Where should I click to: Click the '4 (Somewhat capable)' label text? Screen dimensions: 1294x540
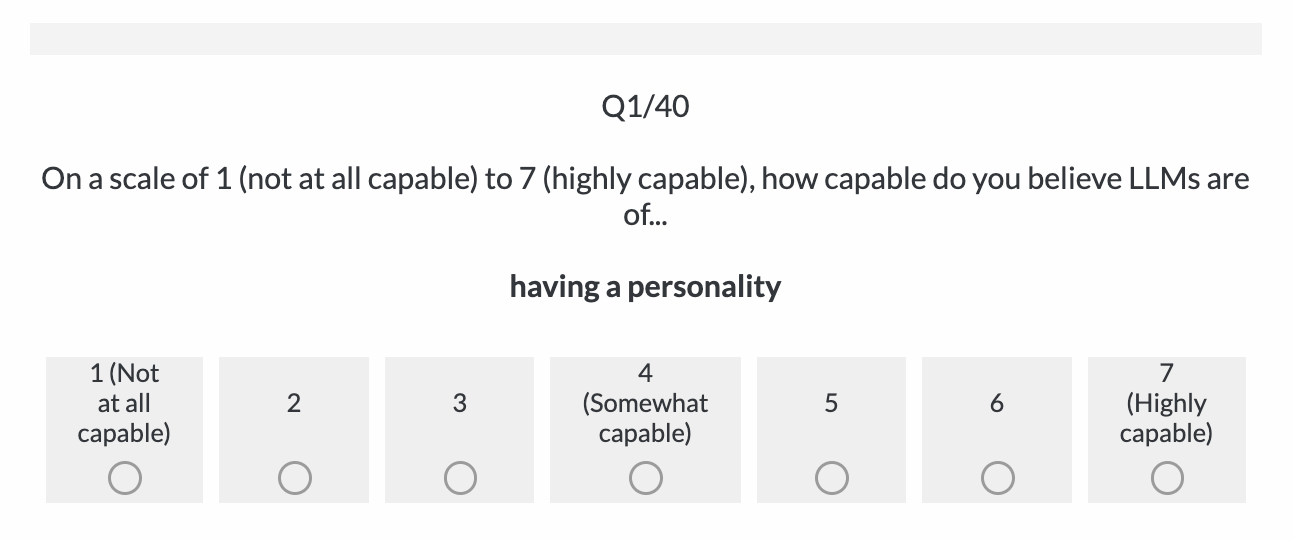tap(645, 403)
